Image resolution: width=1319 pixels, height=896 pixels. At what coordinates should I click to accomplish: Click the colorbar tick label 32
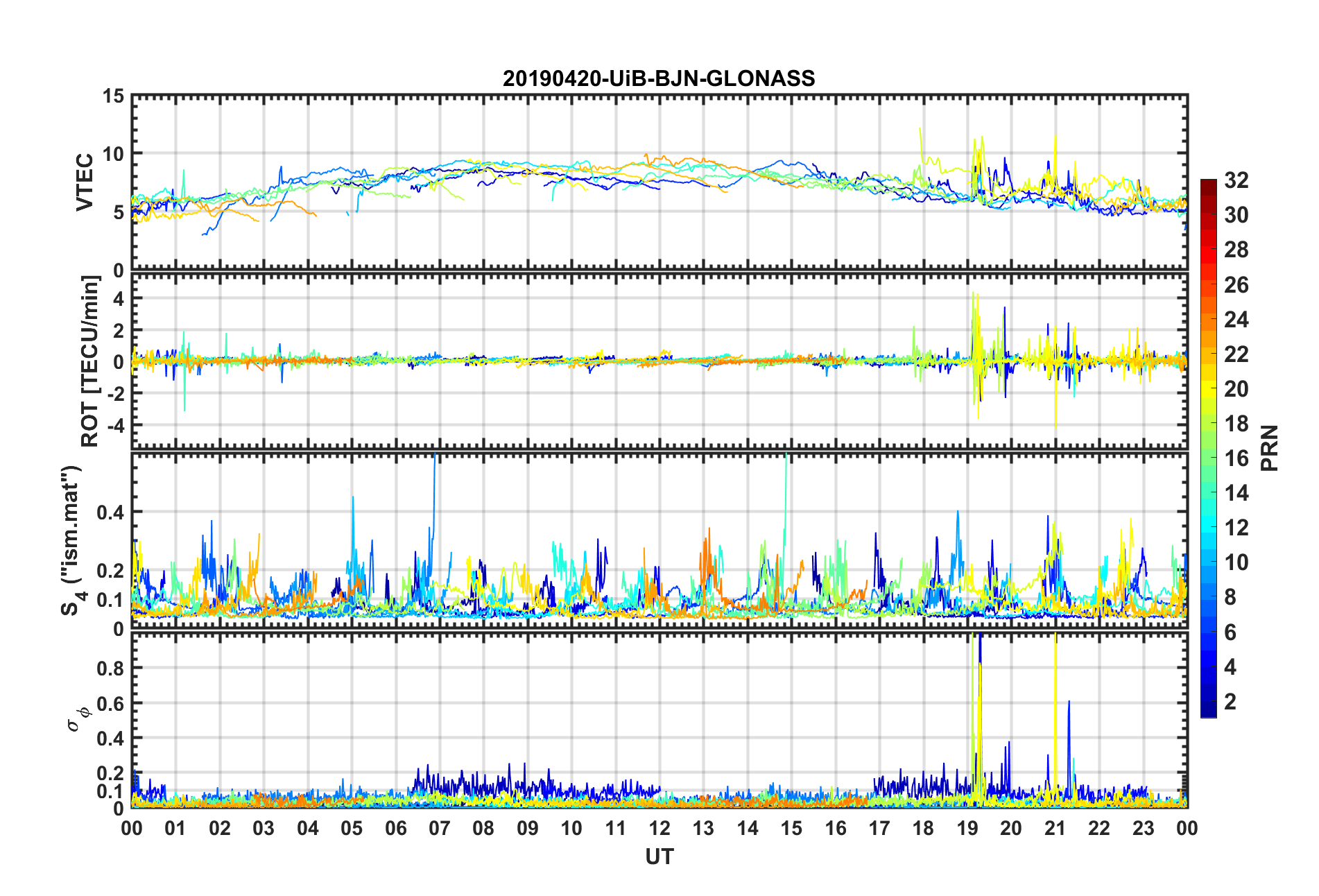pos(1236,180)
